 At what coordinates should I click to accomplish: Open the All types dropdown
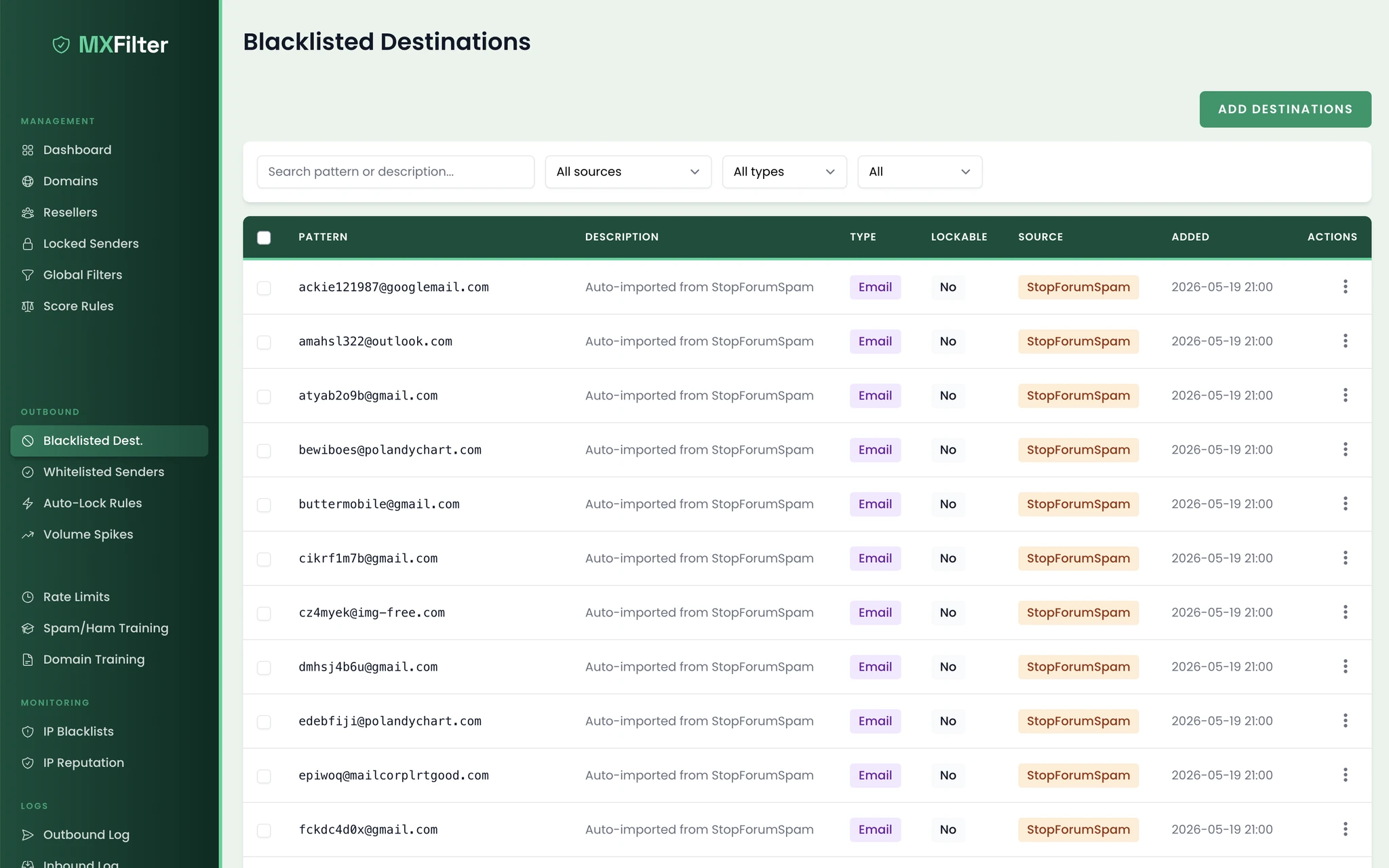tap(784, 172)
